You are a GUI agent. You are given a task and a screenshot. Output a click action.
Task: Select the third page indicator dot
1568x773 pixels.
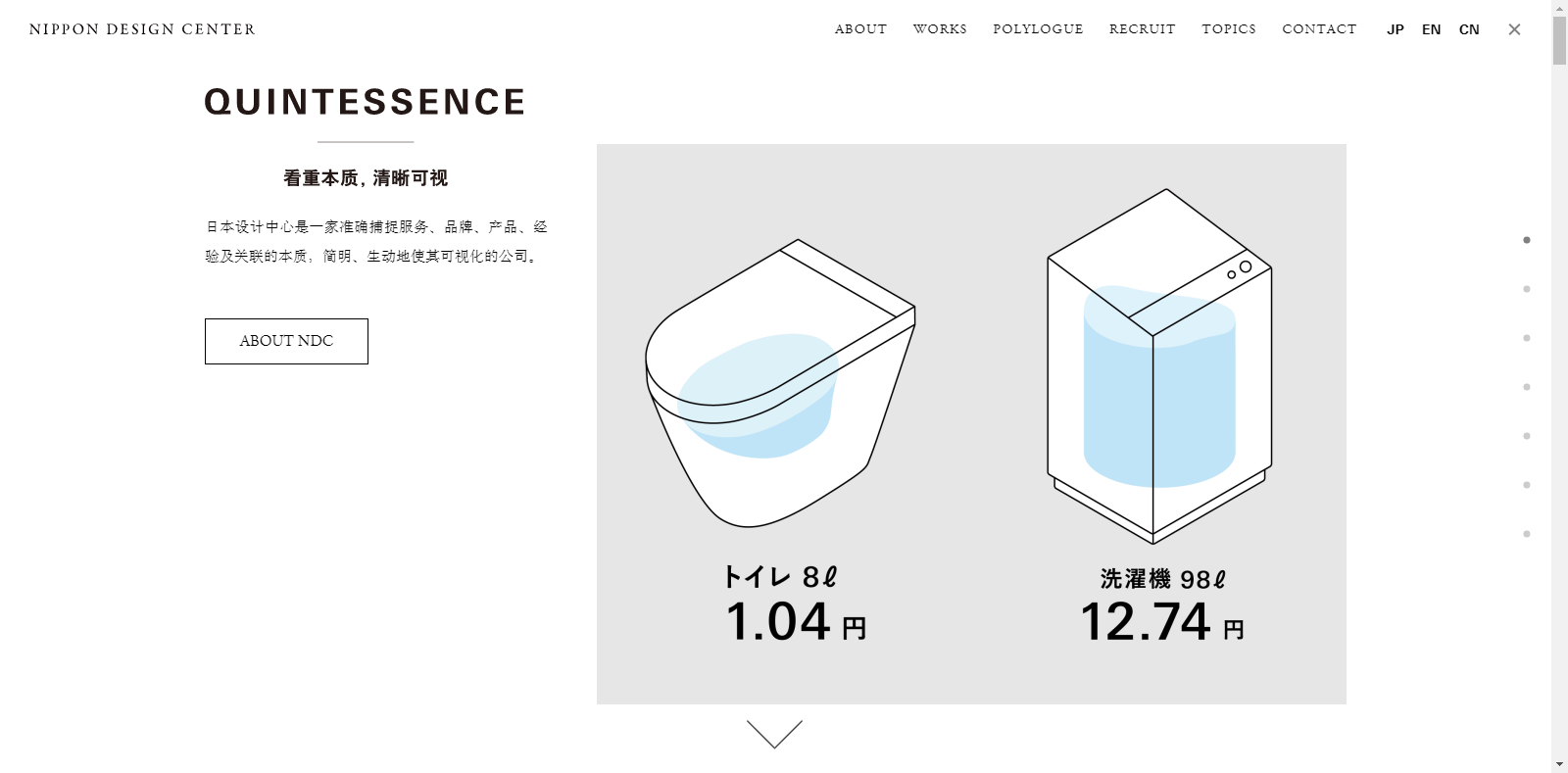click(1527, 338)
